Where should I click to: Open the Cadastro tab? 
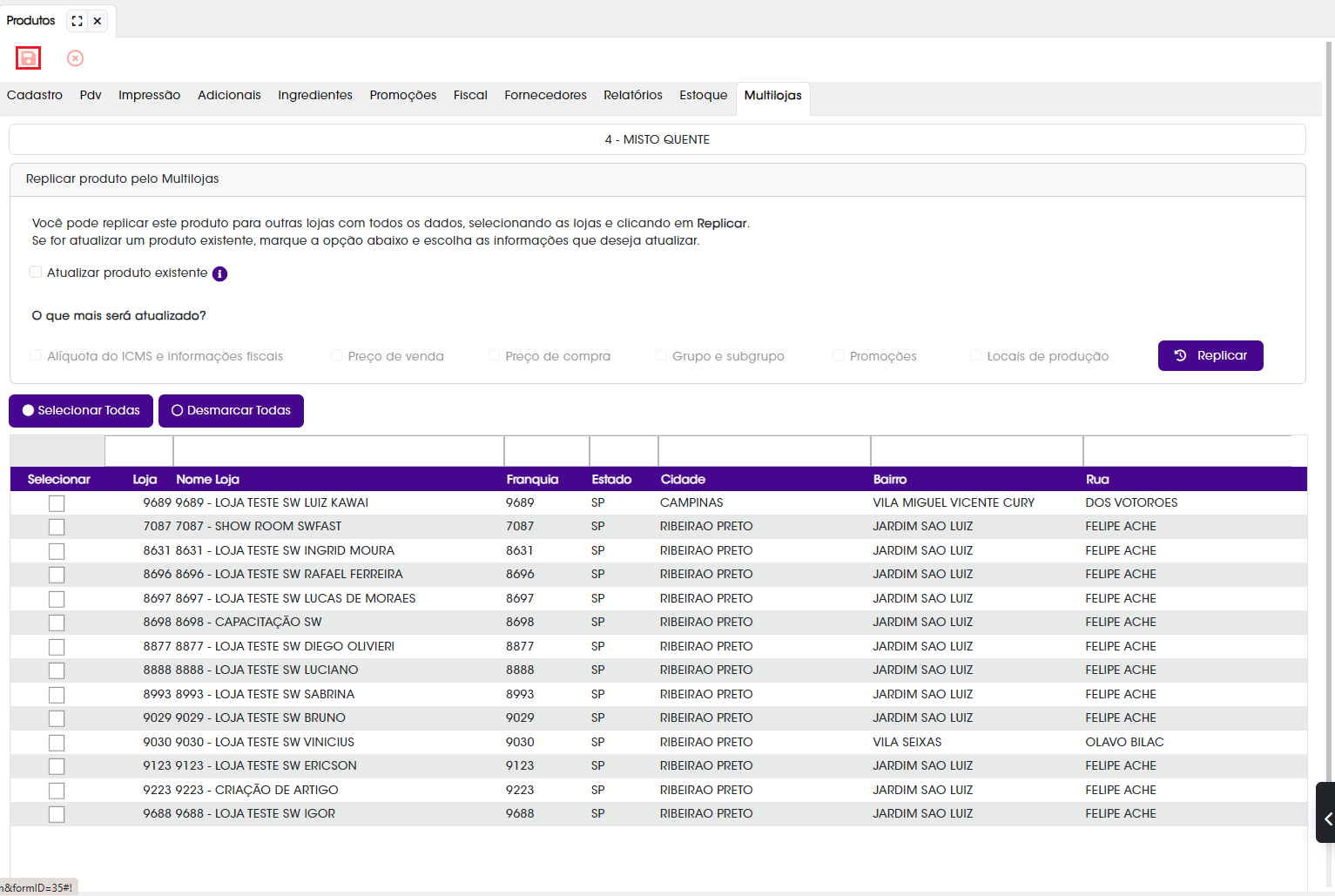35,95
